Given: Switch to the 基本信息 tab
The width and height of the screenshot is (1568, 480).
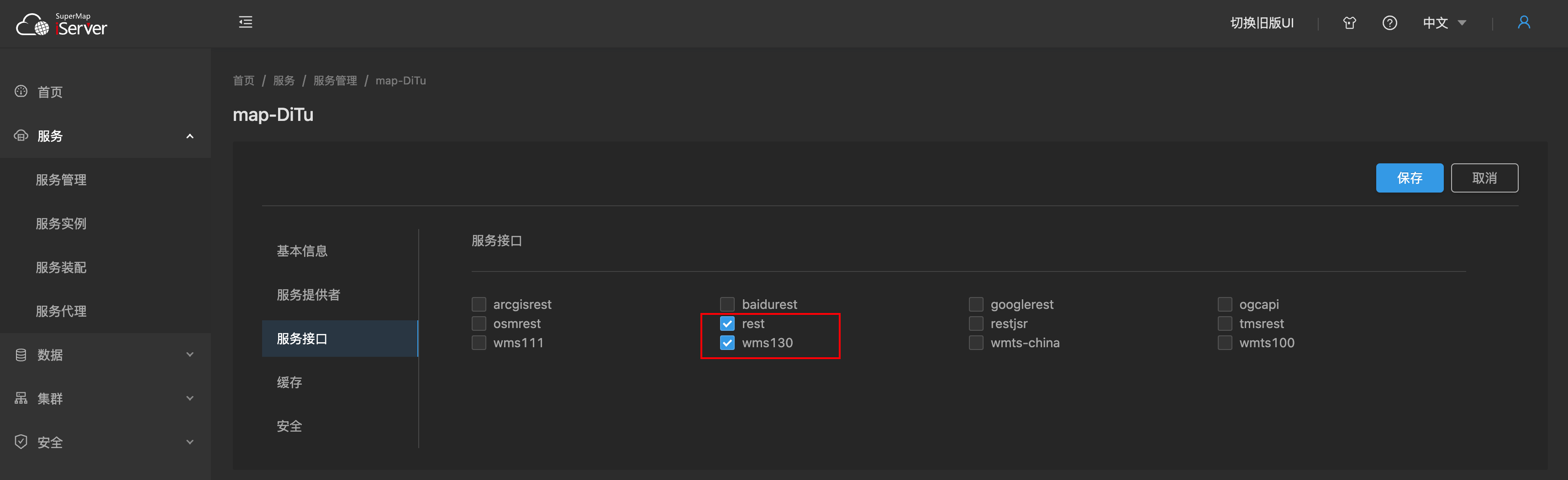Looking at the screenshot, I should (x=302, y=250).
